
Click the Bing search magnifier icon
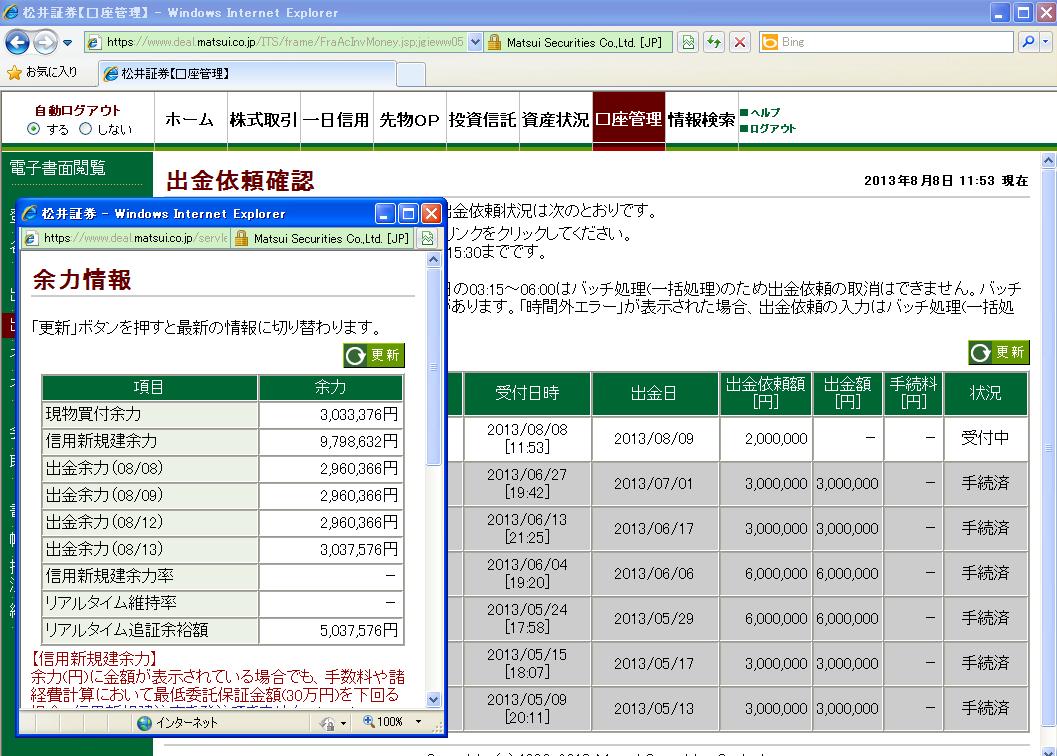(1024, 42)
